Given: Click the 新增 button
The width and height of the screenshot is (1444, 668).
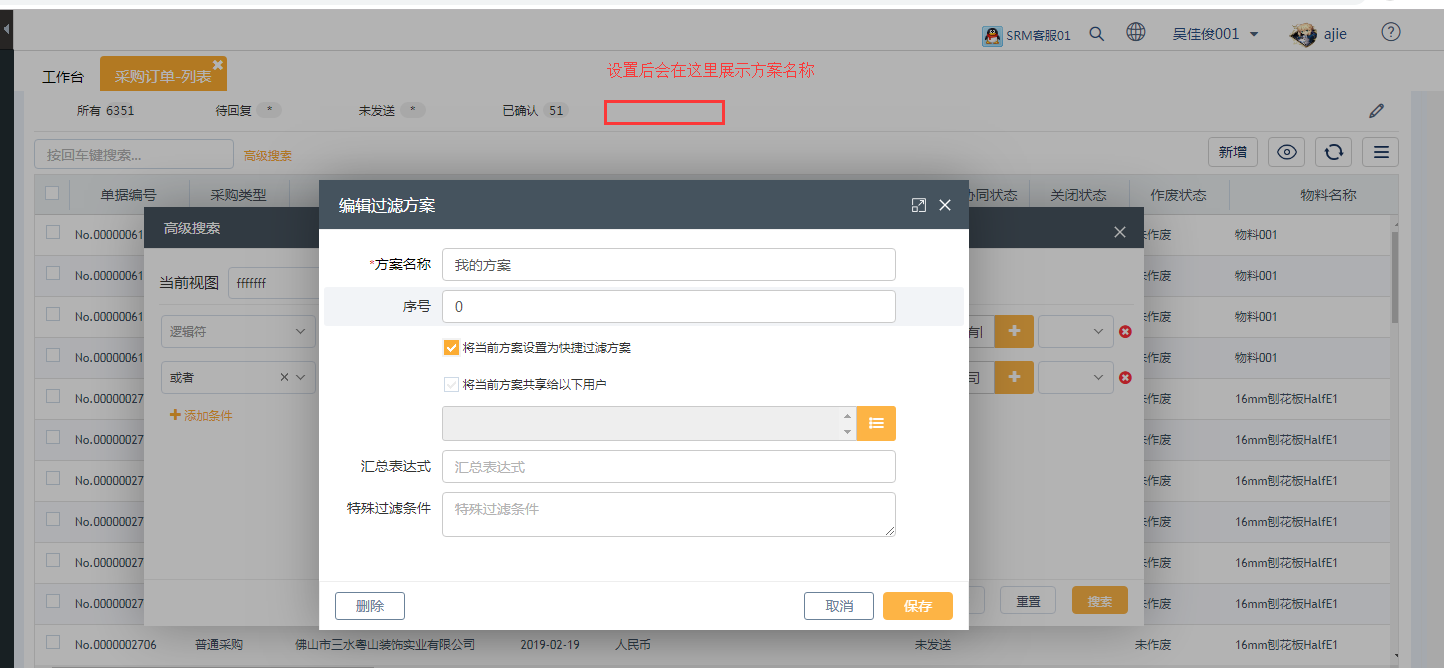Looking at the screenshot, I should point(1233,152).
